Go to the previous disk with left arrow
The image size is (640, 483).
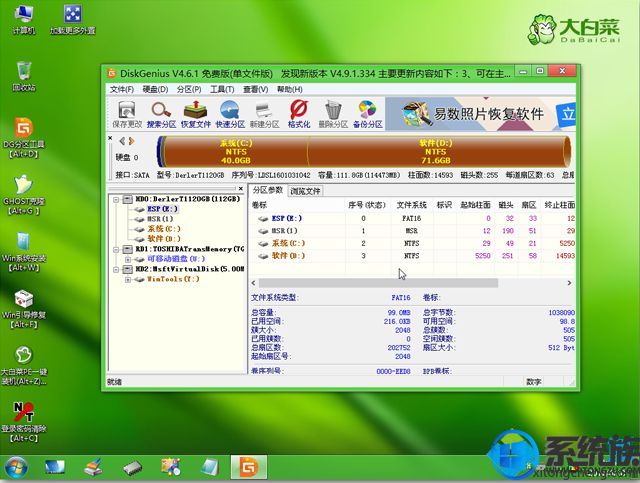click(122, 141)
